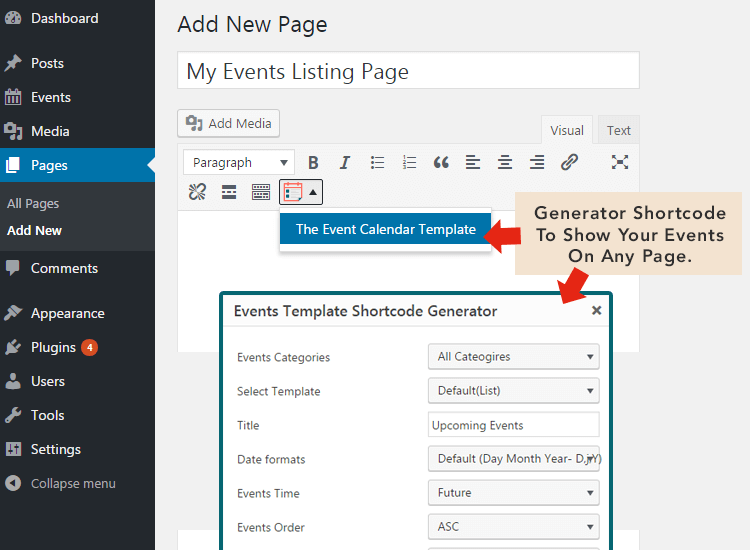Click the insert link icon
The height and width of the screenshot is (550, 750).
click(x=569, y=162)
